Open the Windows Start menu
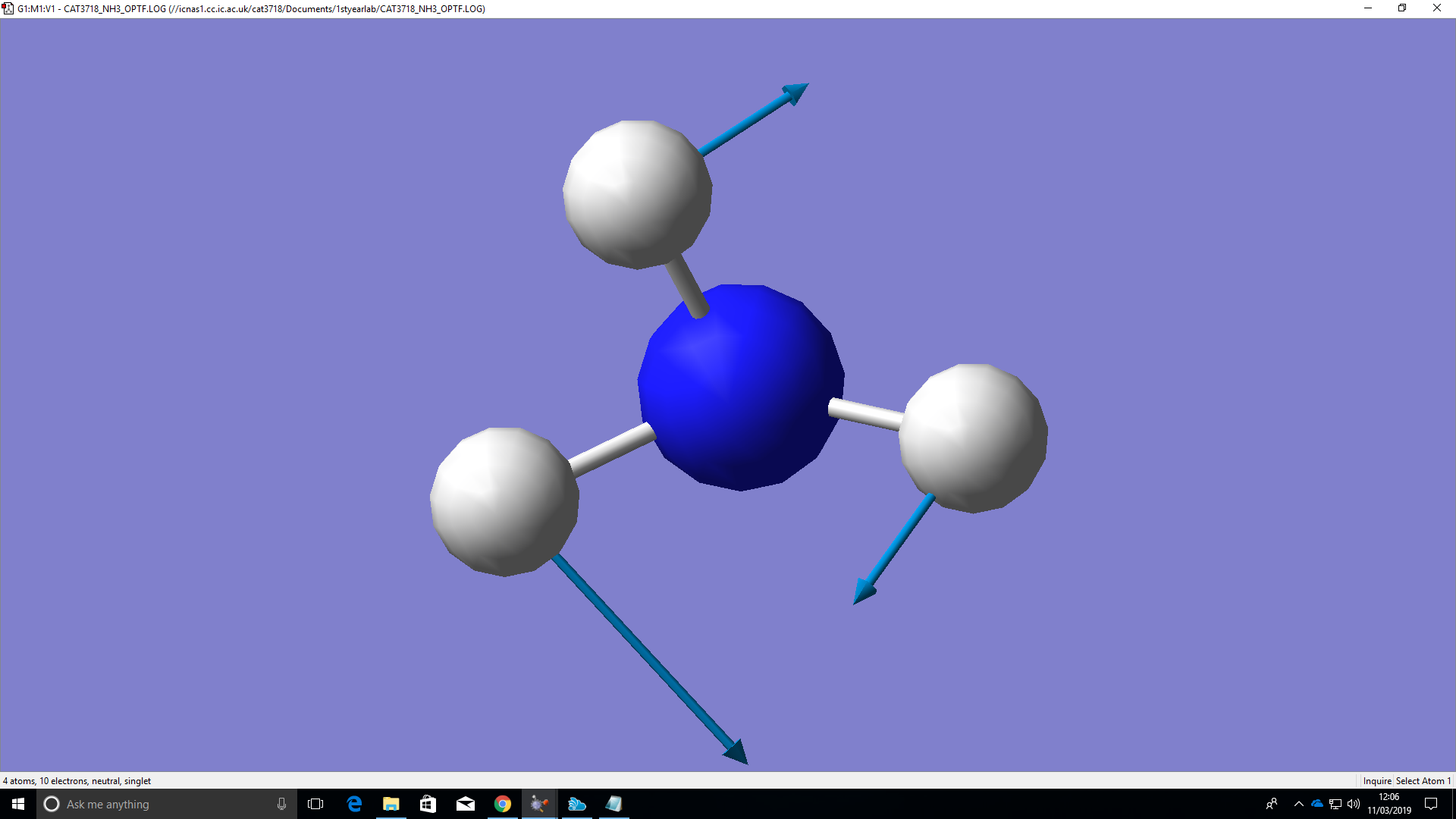Viewport: 1456px width, 819px height. click(18, 804)
